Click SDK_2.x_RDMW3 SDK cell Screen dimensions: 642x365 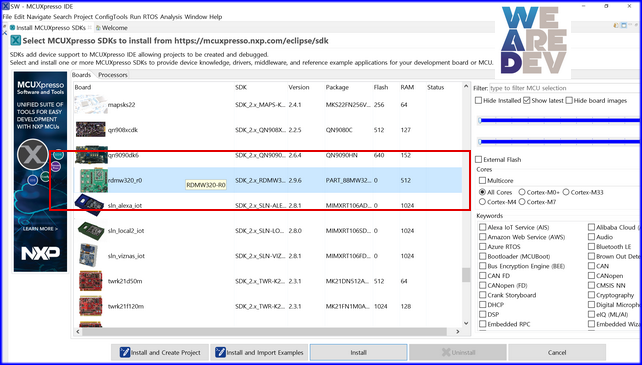(x=260, y=180)
